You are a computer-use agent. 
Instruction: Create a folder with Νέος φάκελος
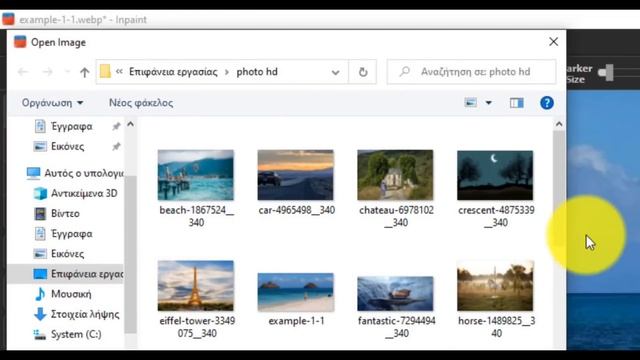(141, 103)
